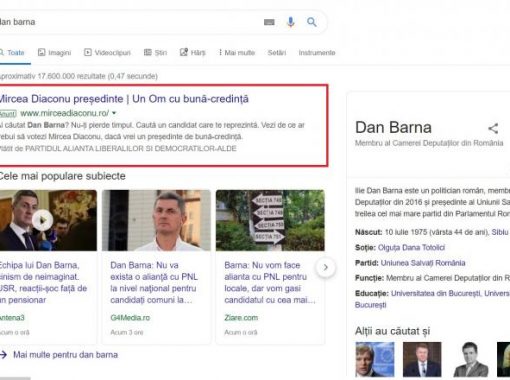Play the video on the Antena3 card

42,220
